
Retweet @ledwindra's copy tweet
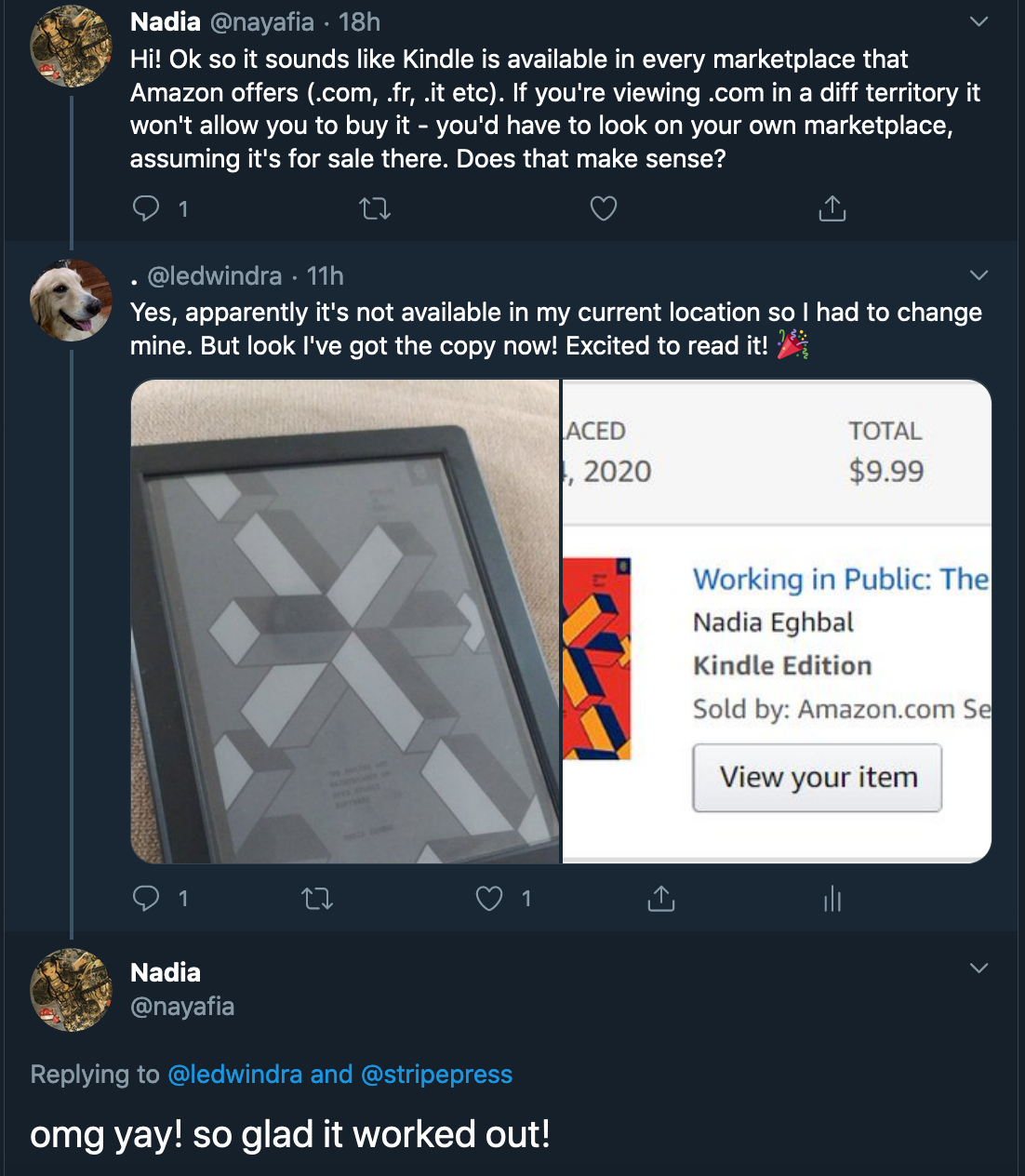click(x=317, y=898)
